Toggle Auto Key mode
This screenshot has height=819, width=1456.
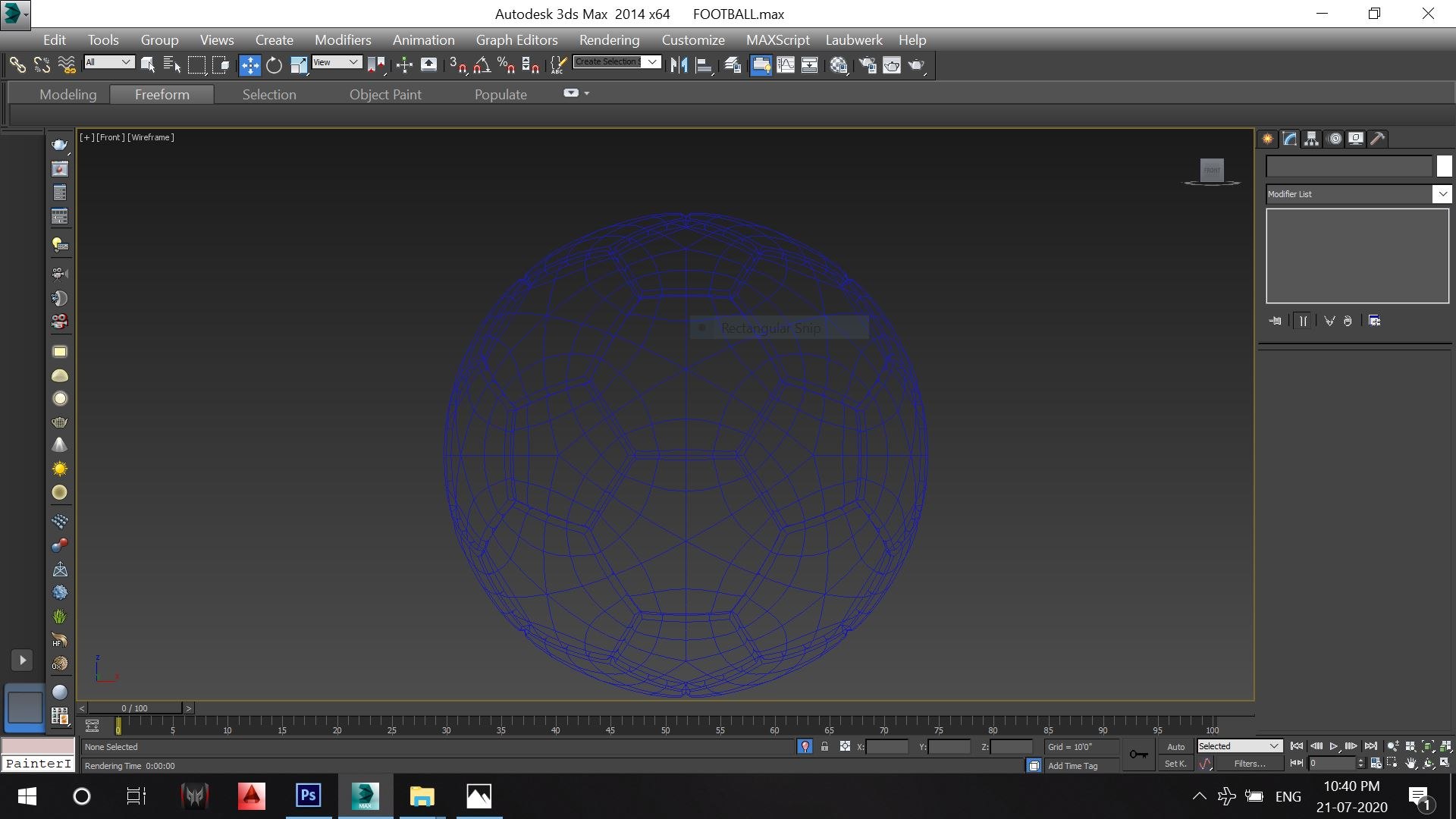(x=1175, y=747)
